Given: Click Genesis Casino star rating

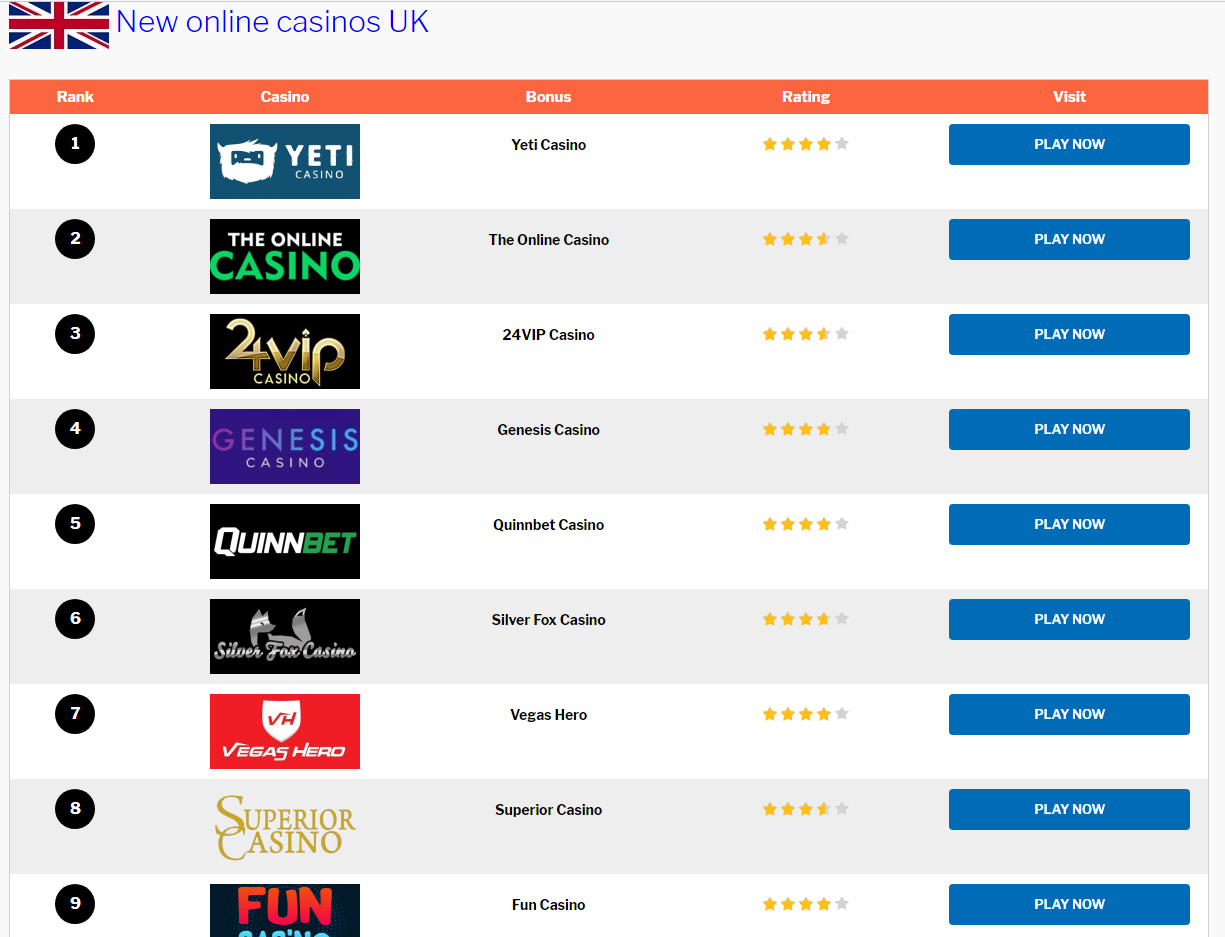Looking at the screenshot, I should tap(806, 429).
